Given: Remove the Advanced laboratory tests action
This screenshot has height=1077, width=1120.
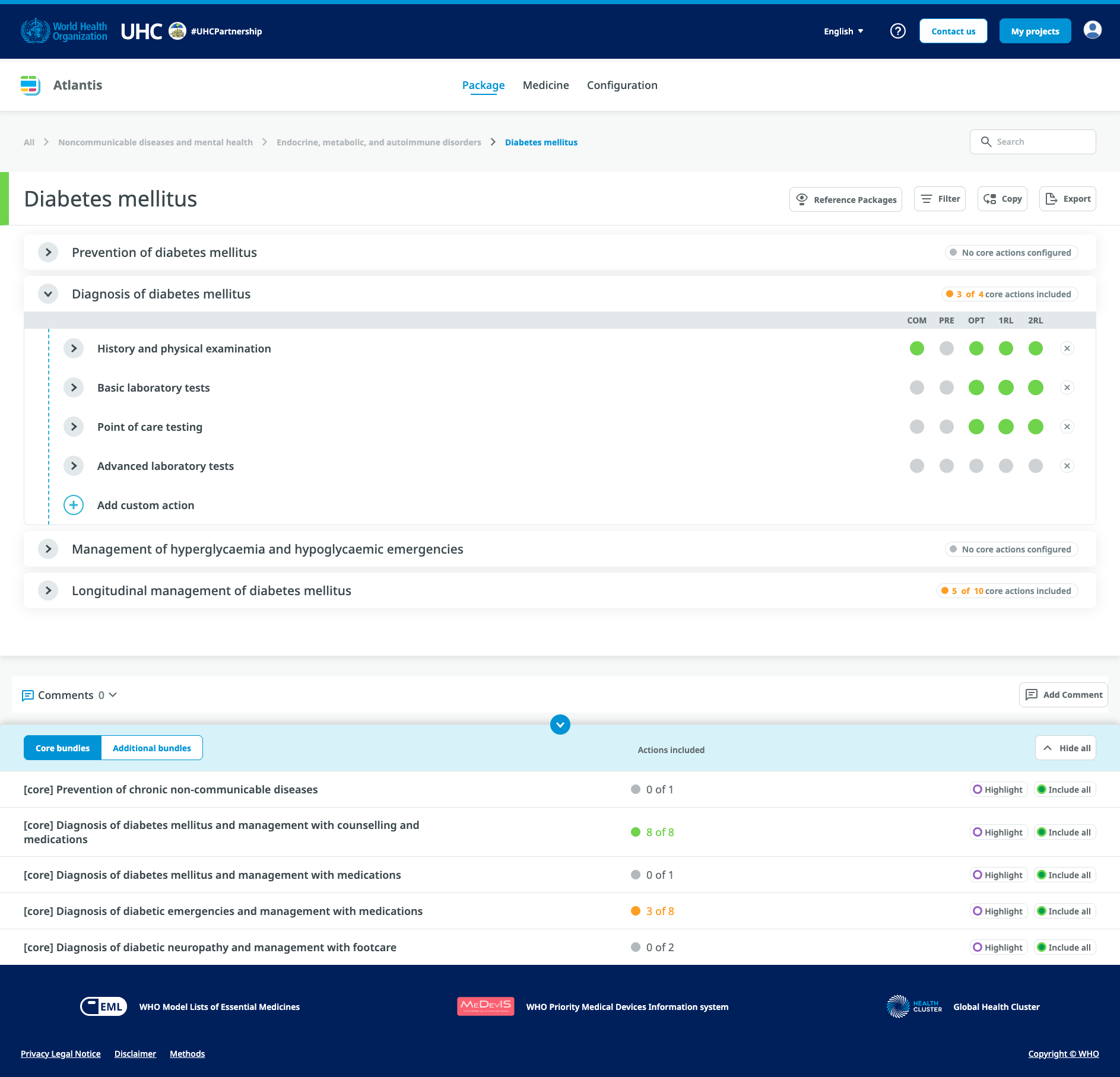Looking at the screenshot, I should click(x=1067, y=466).
